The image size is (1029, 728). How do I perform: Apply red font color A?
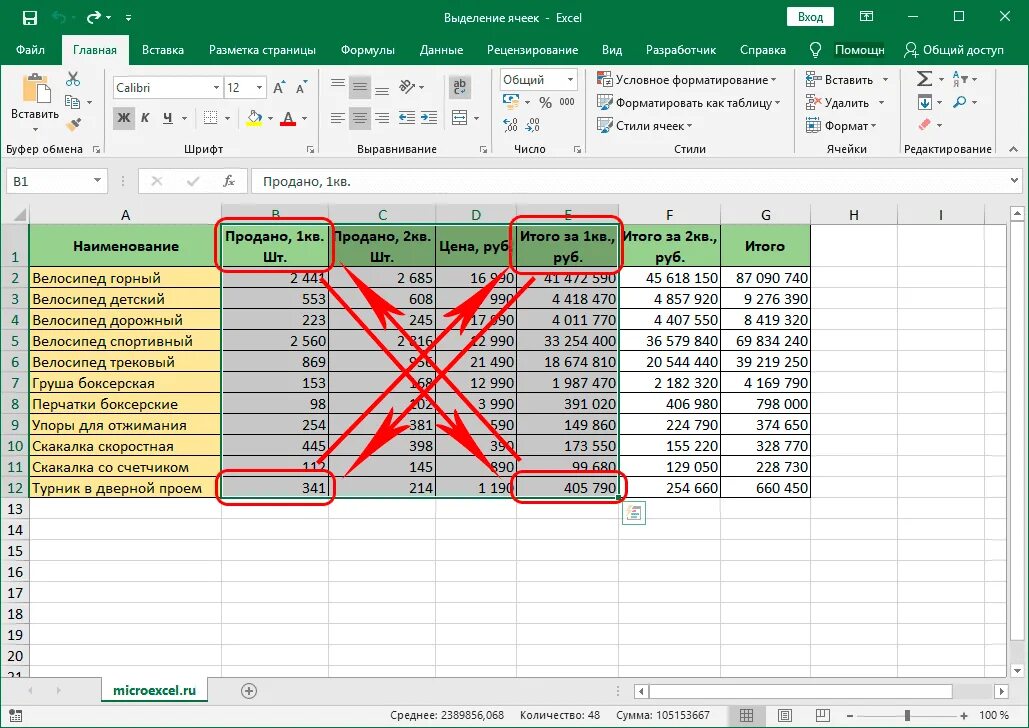287,118
